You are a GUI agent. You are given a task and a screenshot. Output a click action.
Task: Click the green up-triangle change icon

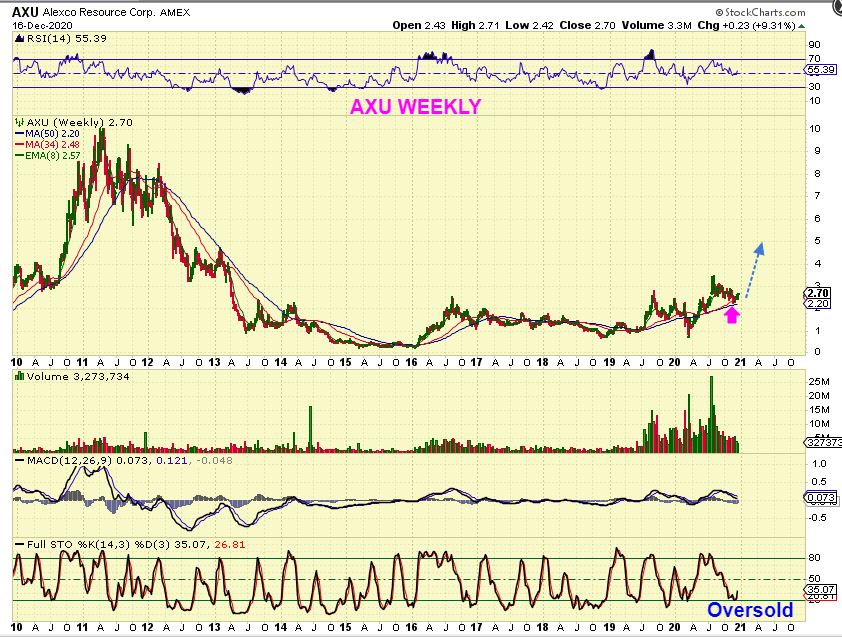click(x=802, y=26)
